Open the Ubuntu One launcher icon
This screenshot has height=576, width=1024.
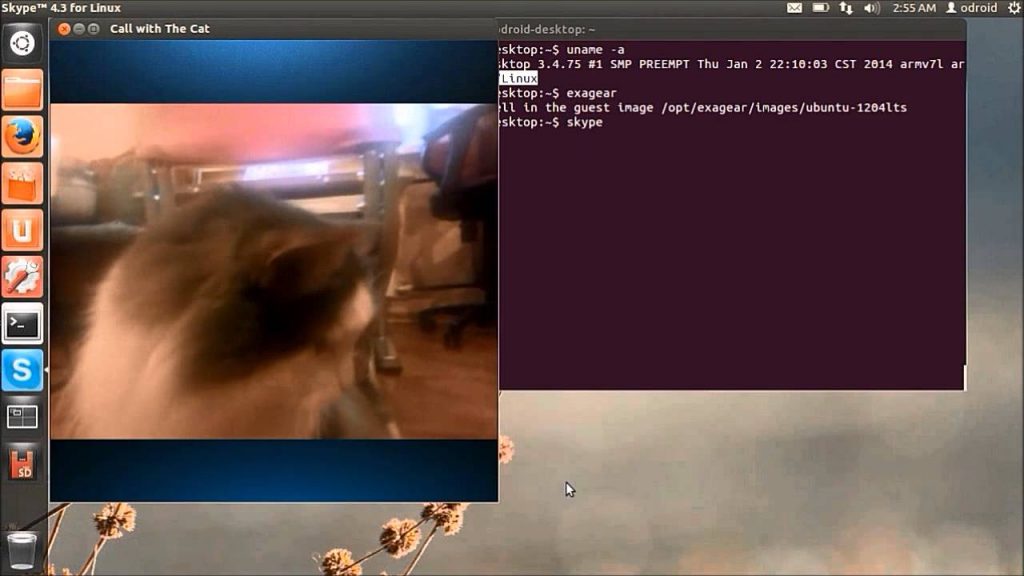(x=22, y=230)
